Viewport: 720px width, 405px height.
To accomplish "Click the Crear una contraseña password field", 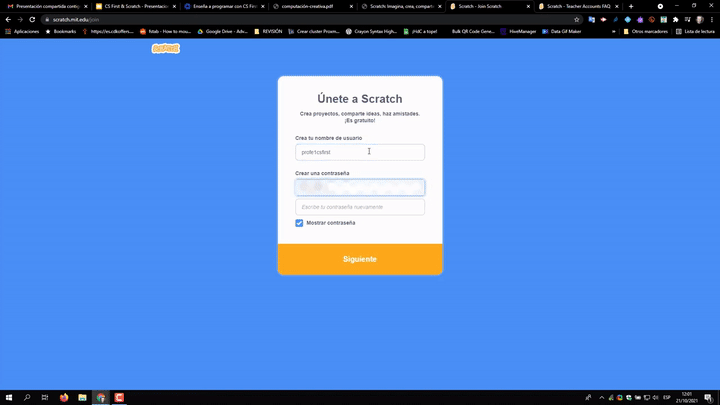I will (x=359, y=187).
